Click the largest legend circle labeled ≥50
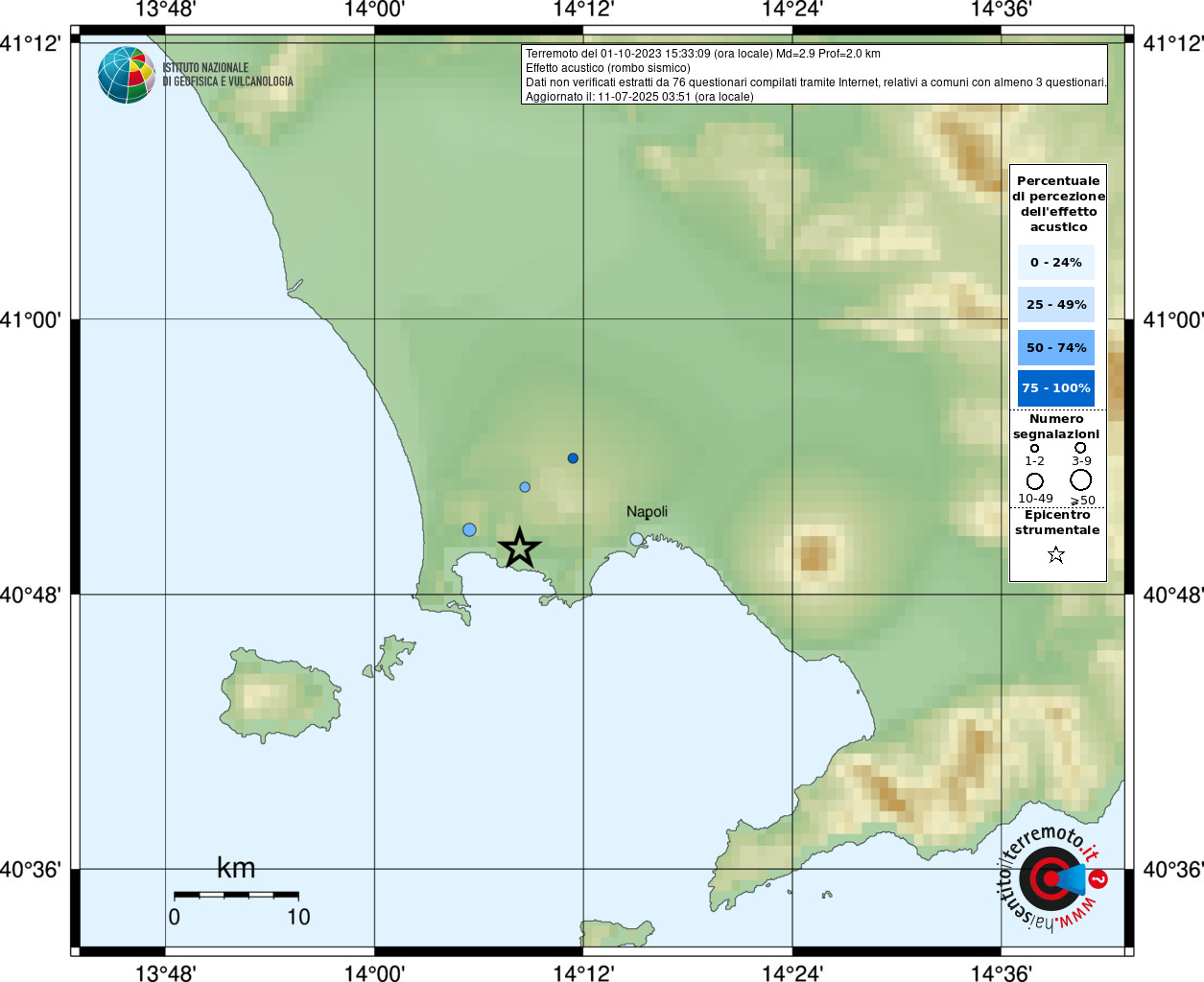The image size is (1204, 982). pyautogui.click(x=1081, y=479)
